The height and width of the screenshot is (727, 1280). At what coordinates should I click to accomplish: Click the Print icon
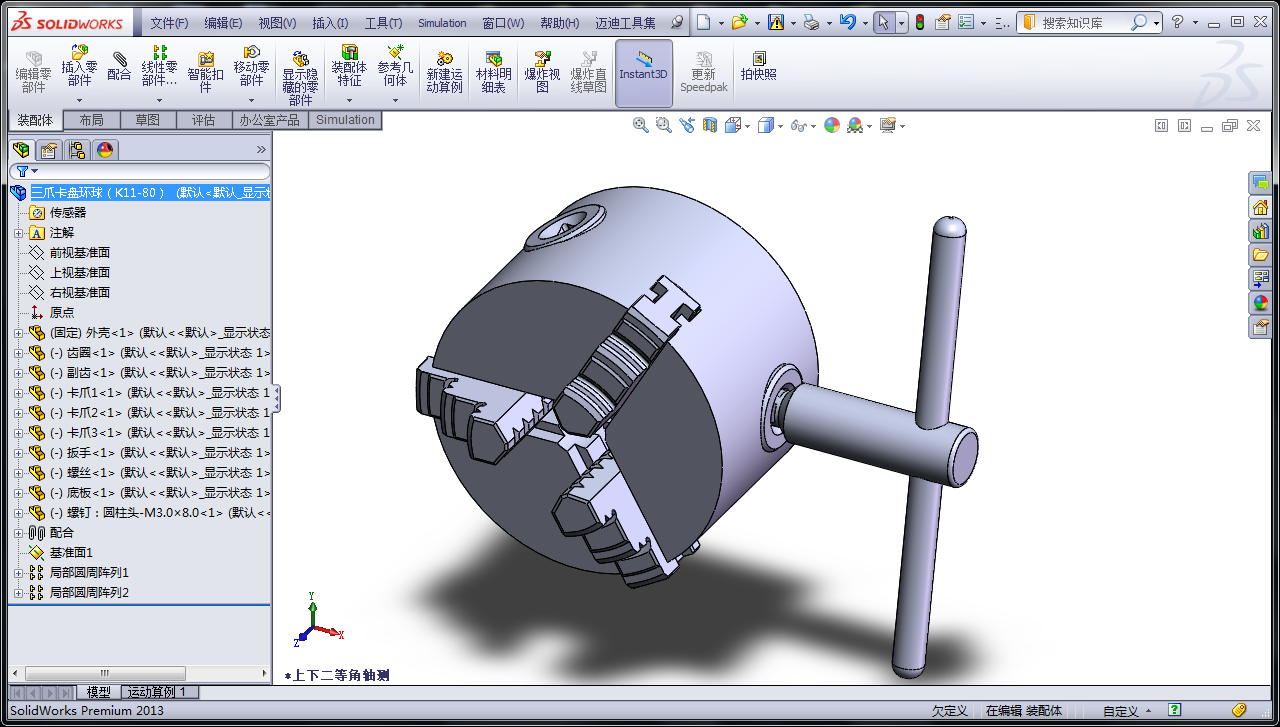click(812, 22)
